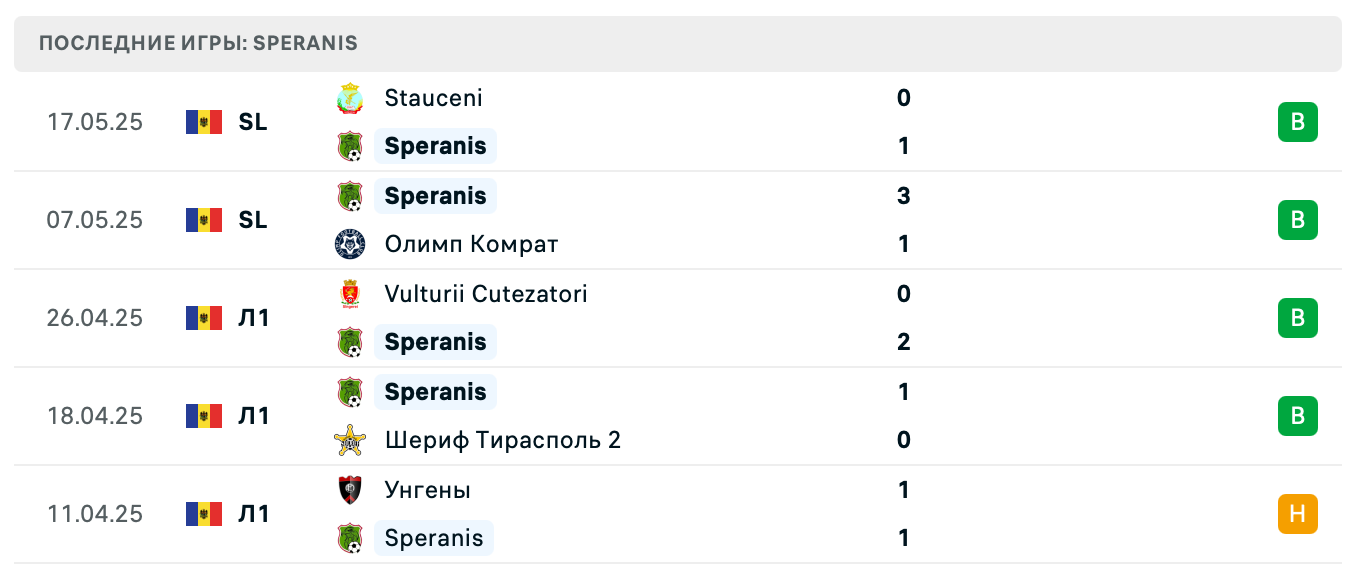Click the Vulturii Cutezatori crest icon

349,294
